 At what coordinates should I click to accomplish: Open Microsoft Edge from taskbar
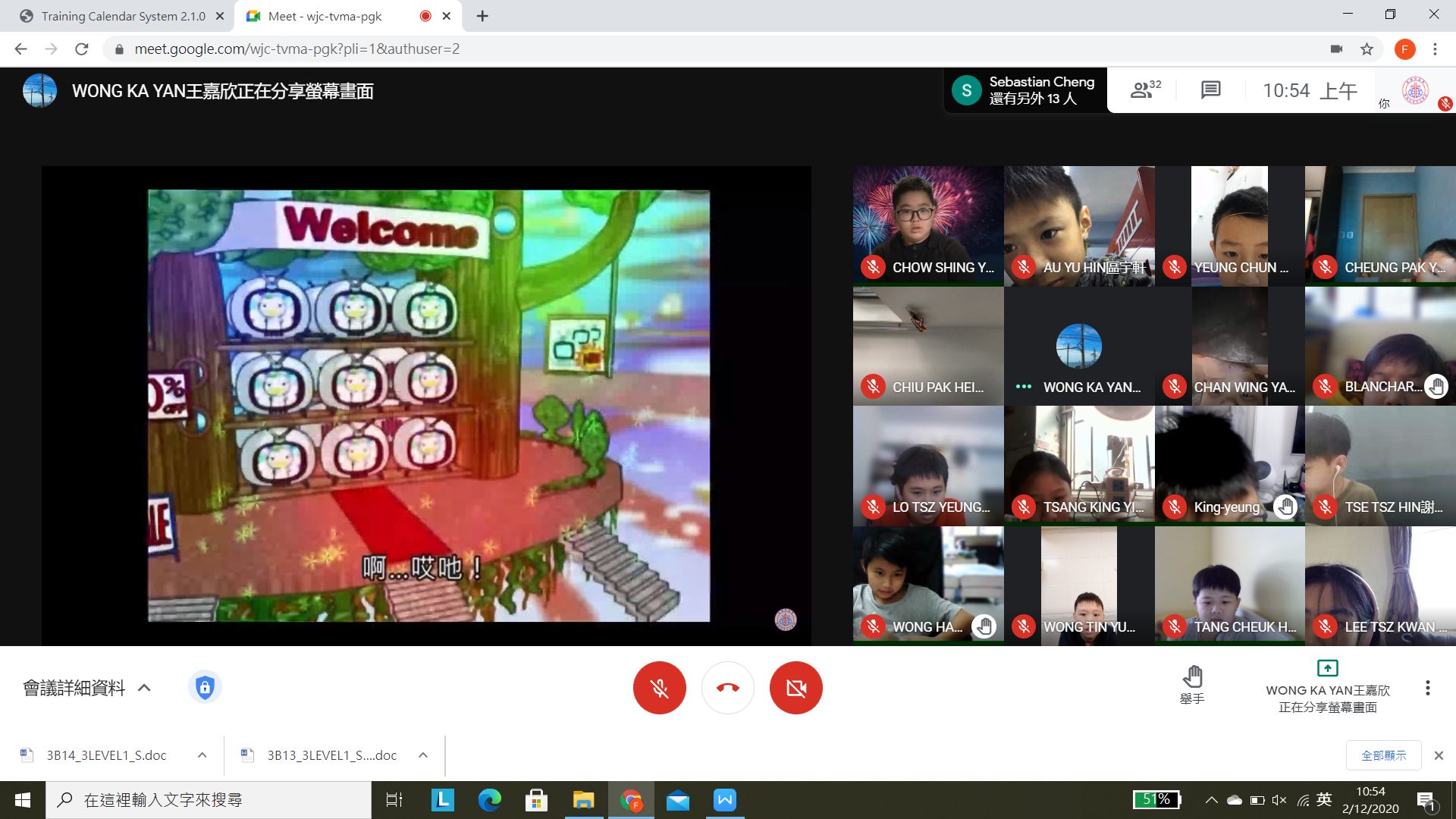(x=490, y=800)
